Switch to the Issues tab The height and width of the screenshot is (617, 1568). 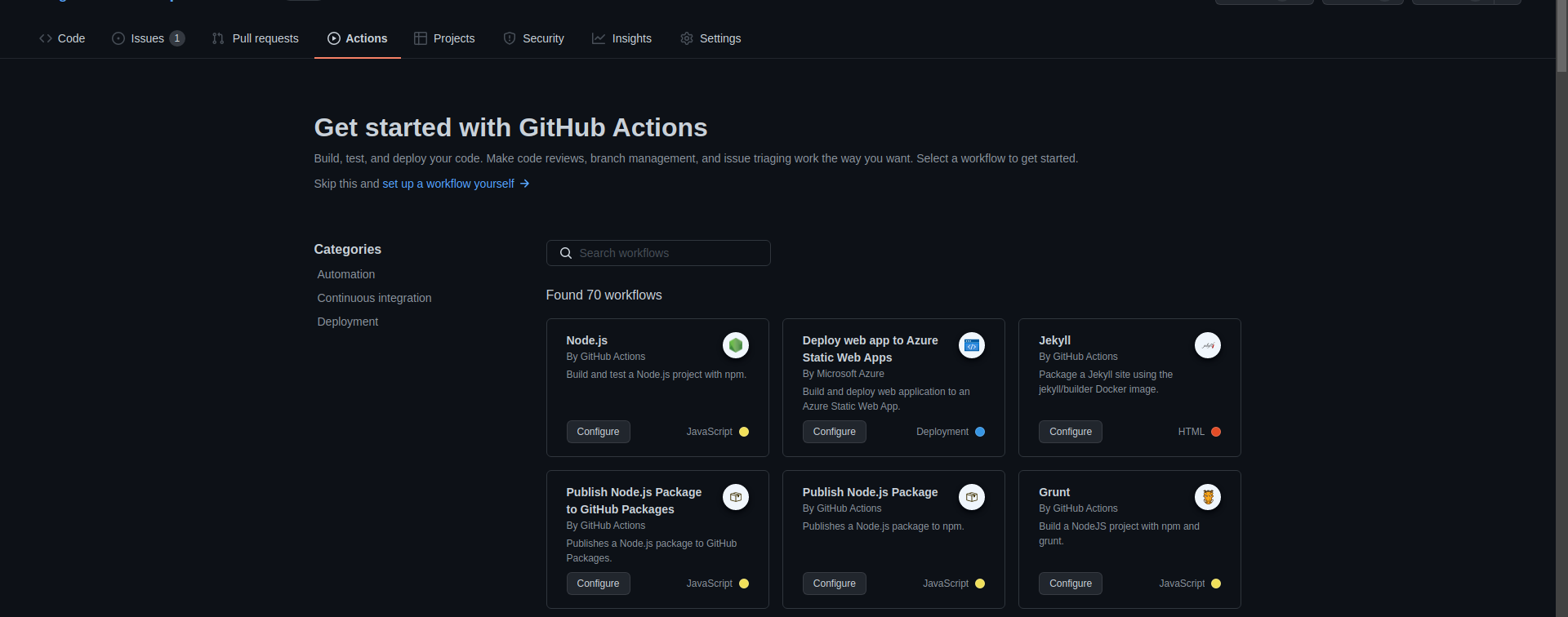148,38
